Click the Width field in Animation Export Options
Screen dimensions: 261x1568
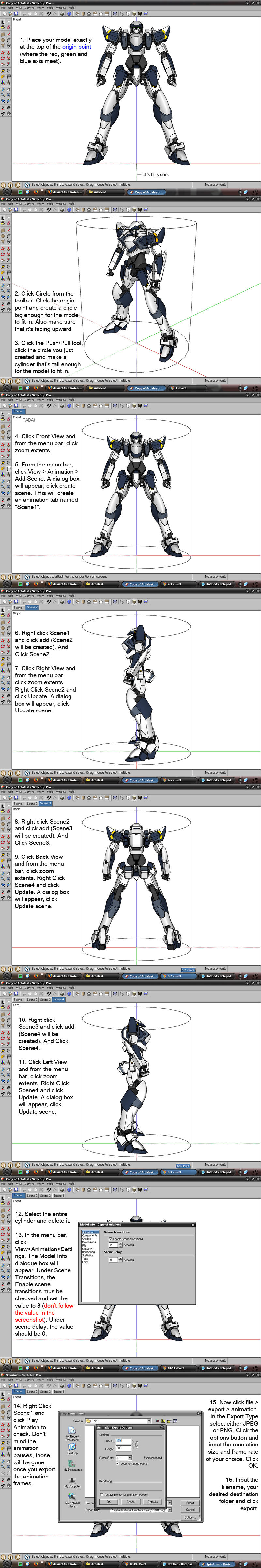pyautogui.click(x=123, y=1441)
